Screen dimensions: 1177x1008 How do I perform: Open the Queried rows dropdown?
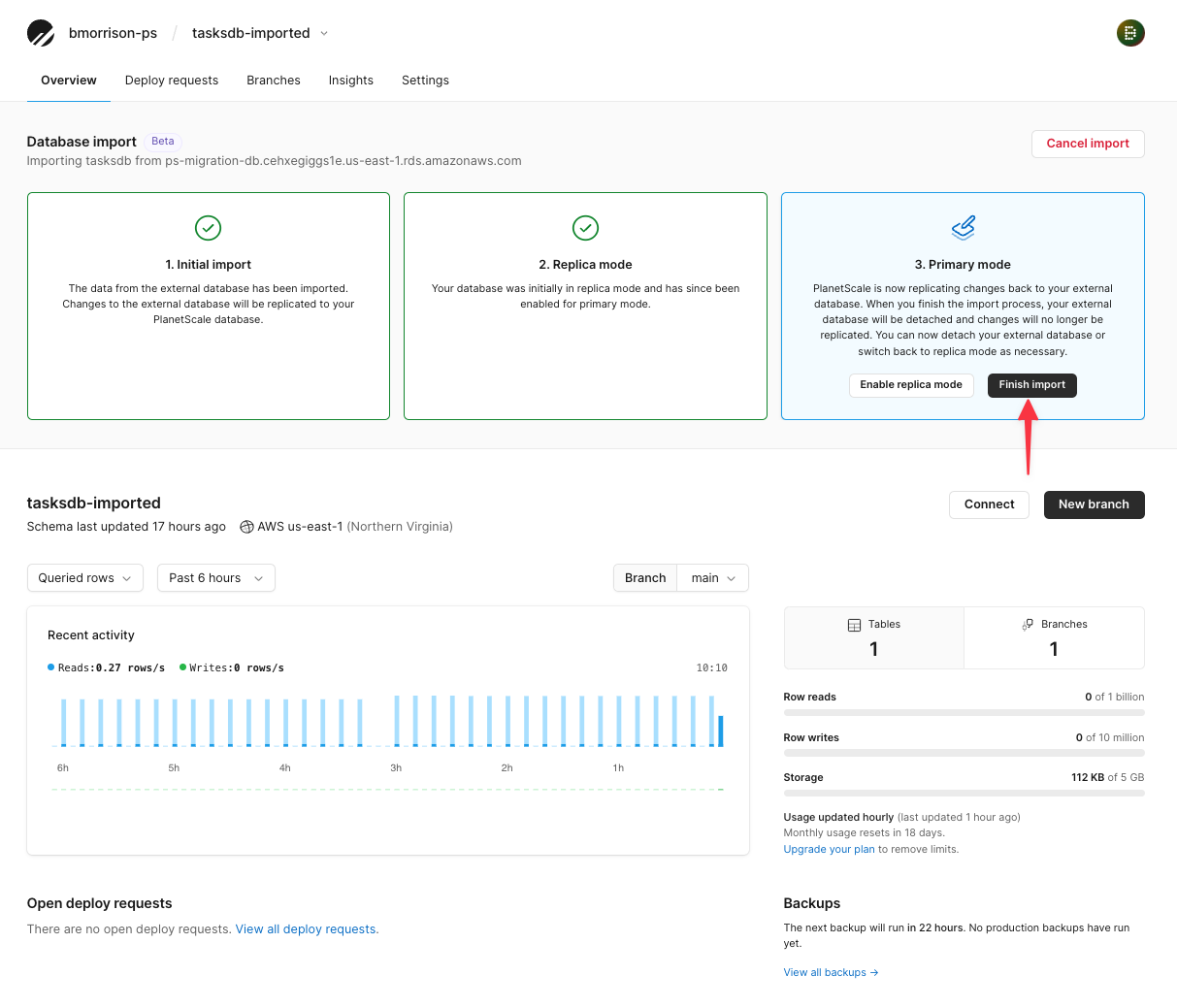coord(85,578)
